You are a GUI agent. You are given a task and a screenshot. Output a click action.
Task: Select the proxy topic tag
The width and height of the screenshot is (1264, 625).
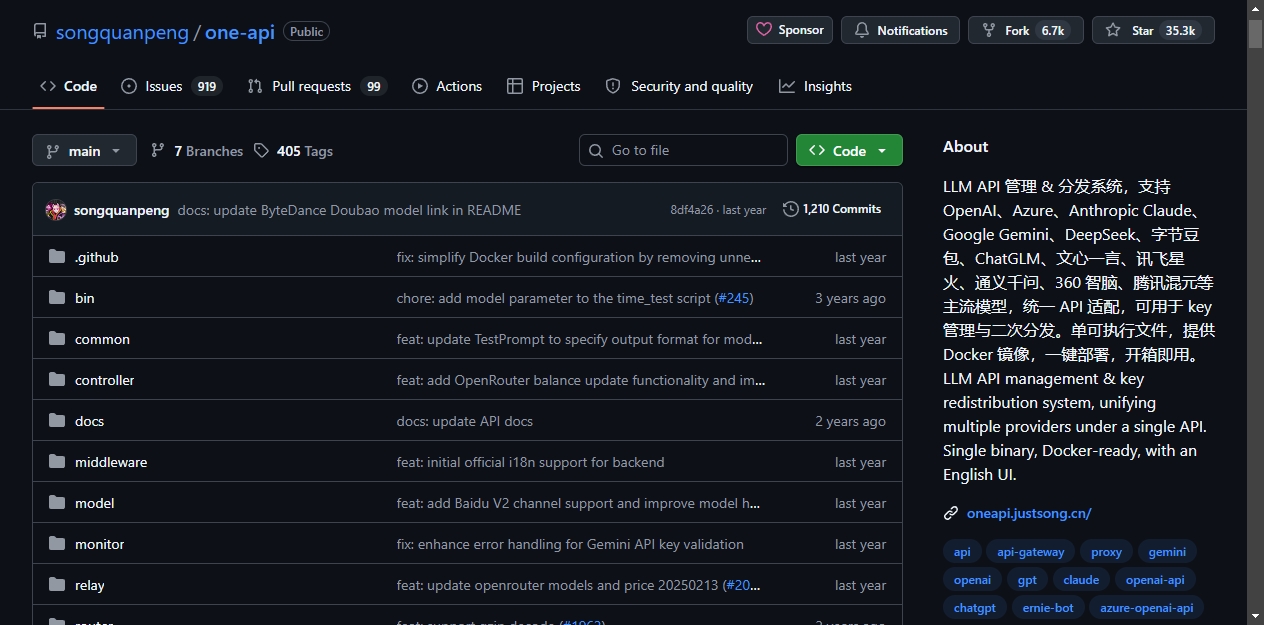click(x=1106, y=552)
